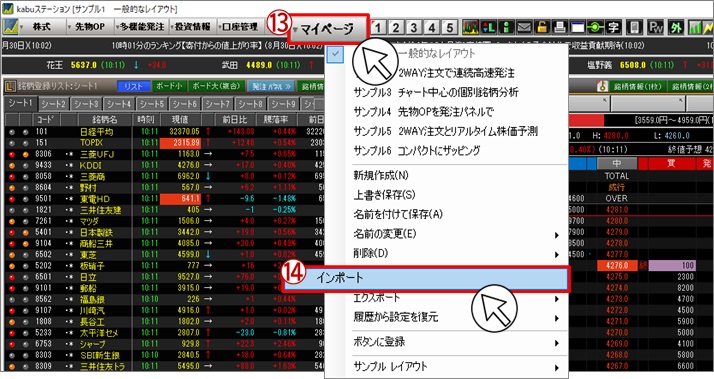Screen dimensions: 714x379
Task: Switch to シート2 tab
Action: pos(54,104)
